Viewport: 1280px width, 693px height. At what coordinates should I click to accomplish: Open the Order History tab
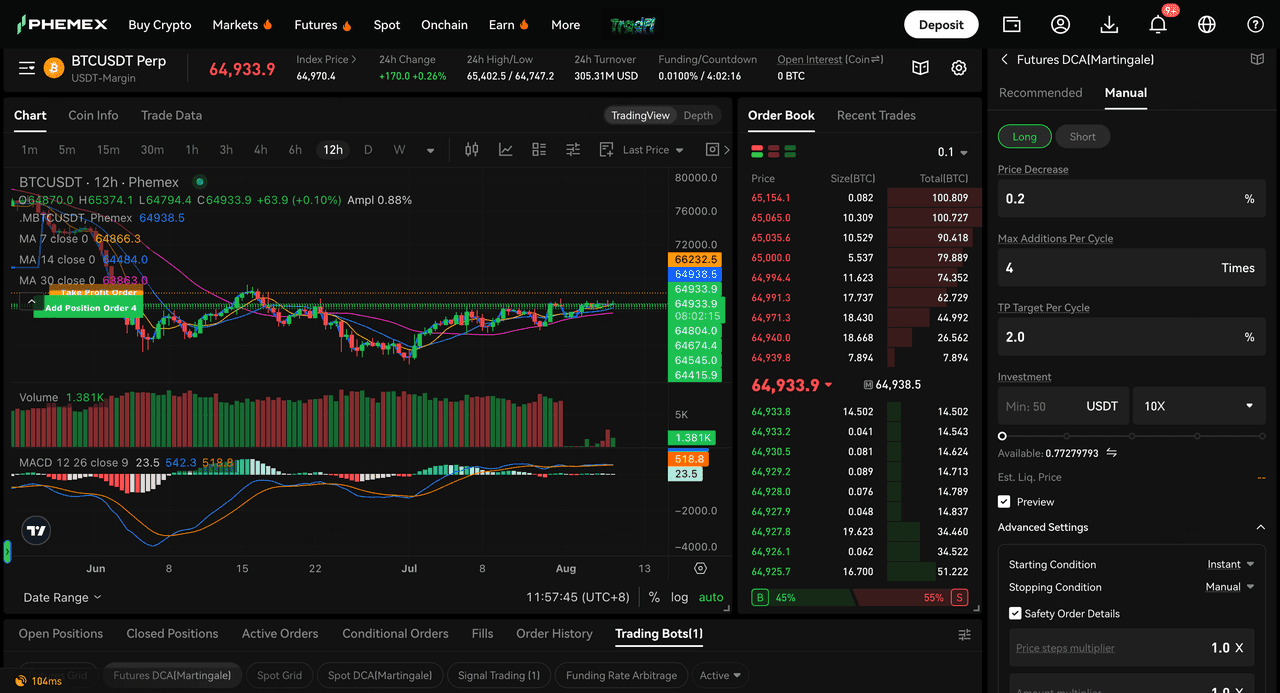pyautogui.click(x=554, y=634)
